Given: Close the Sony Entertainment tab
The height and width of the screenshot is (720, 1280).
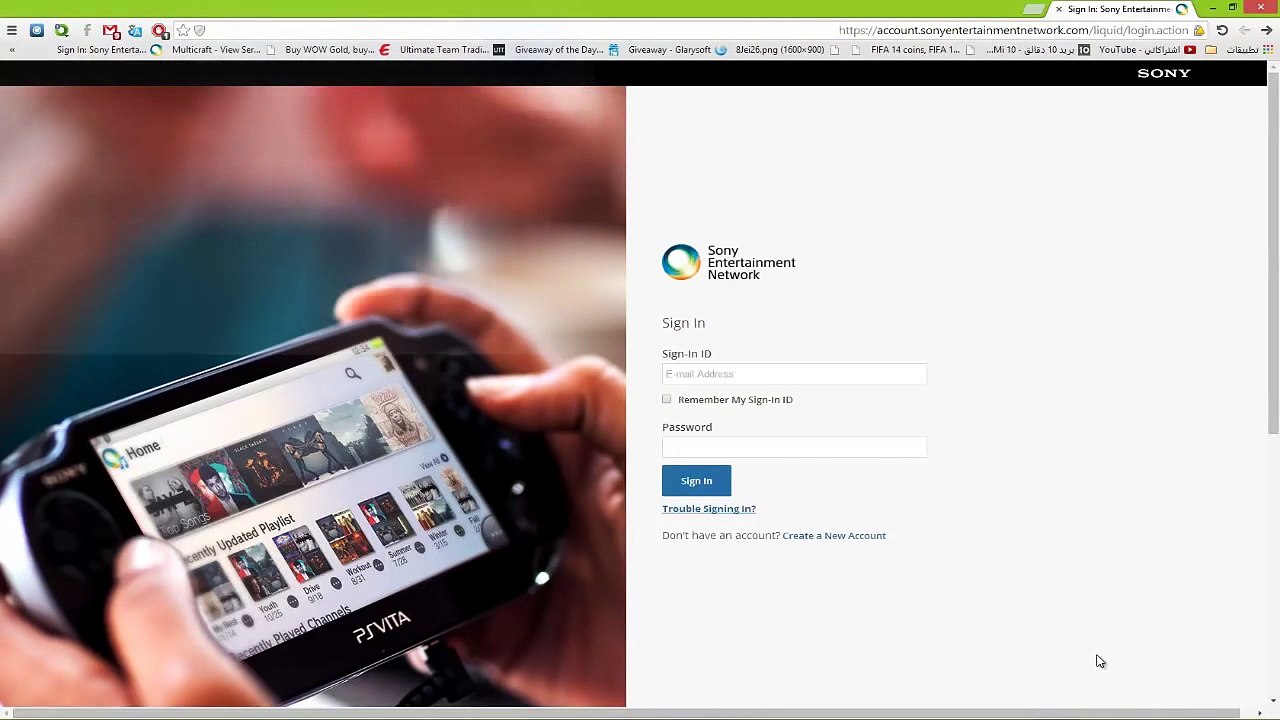Looking at the screenshot, I should click(x=1059, y=9).
